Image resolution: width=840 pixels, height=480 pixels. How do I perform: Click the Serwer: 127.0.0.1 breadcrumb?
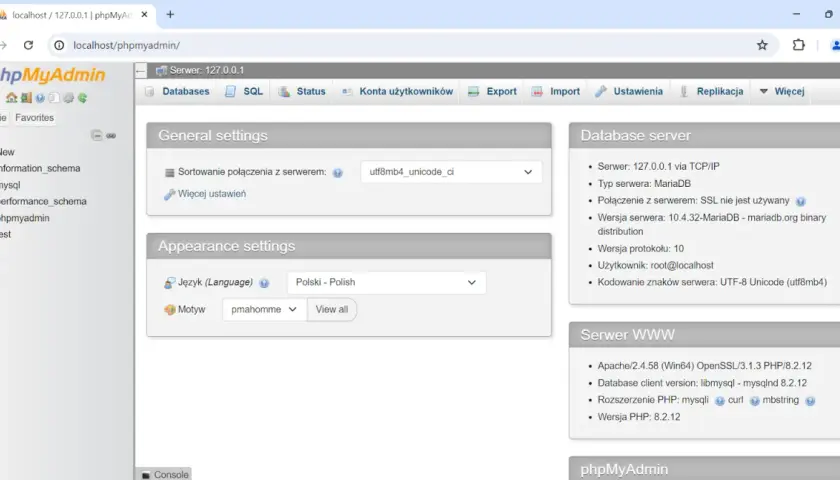pos(206,70)
